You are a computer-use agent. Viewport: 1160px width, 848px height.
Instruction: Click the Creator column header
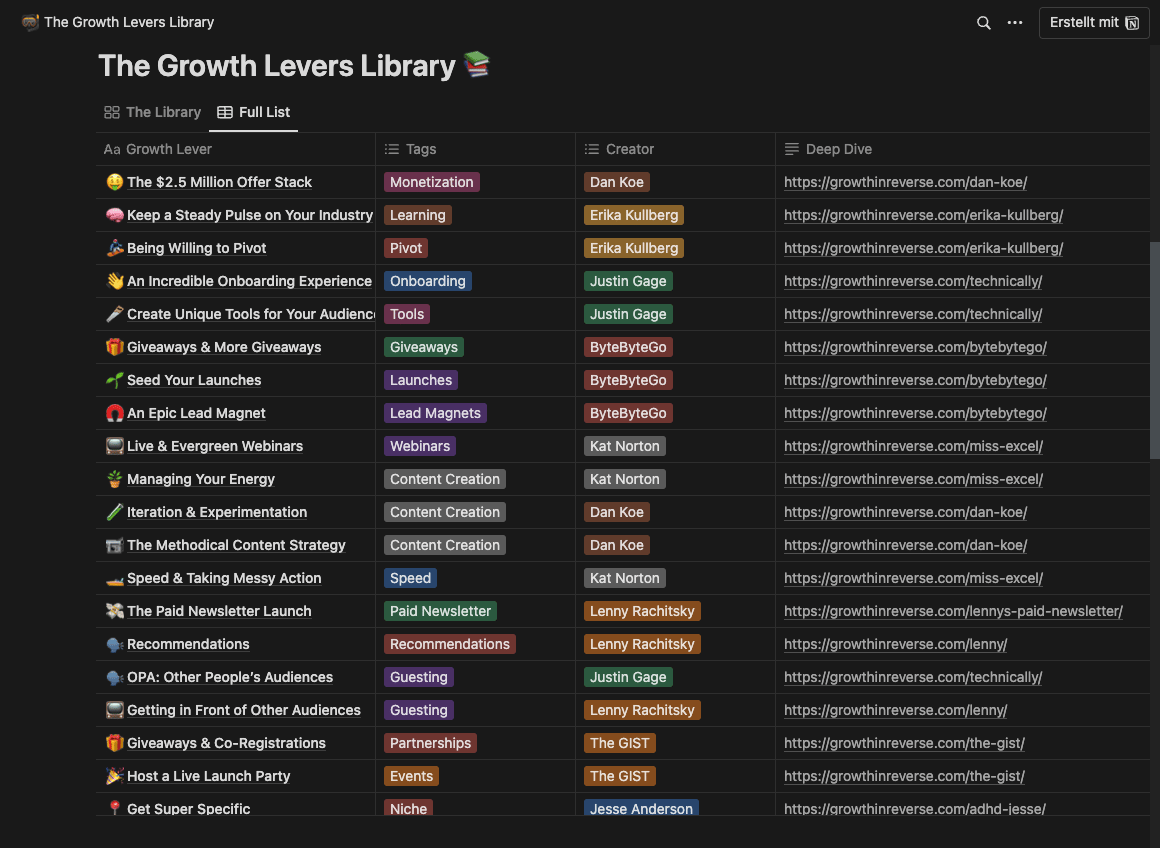point(675,149)
